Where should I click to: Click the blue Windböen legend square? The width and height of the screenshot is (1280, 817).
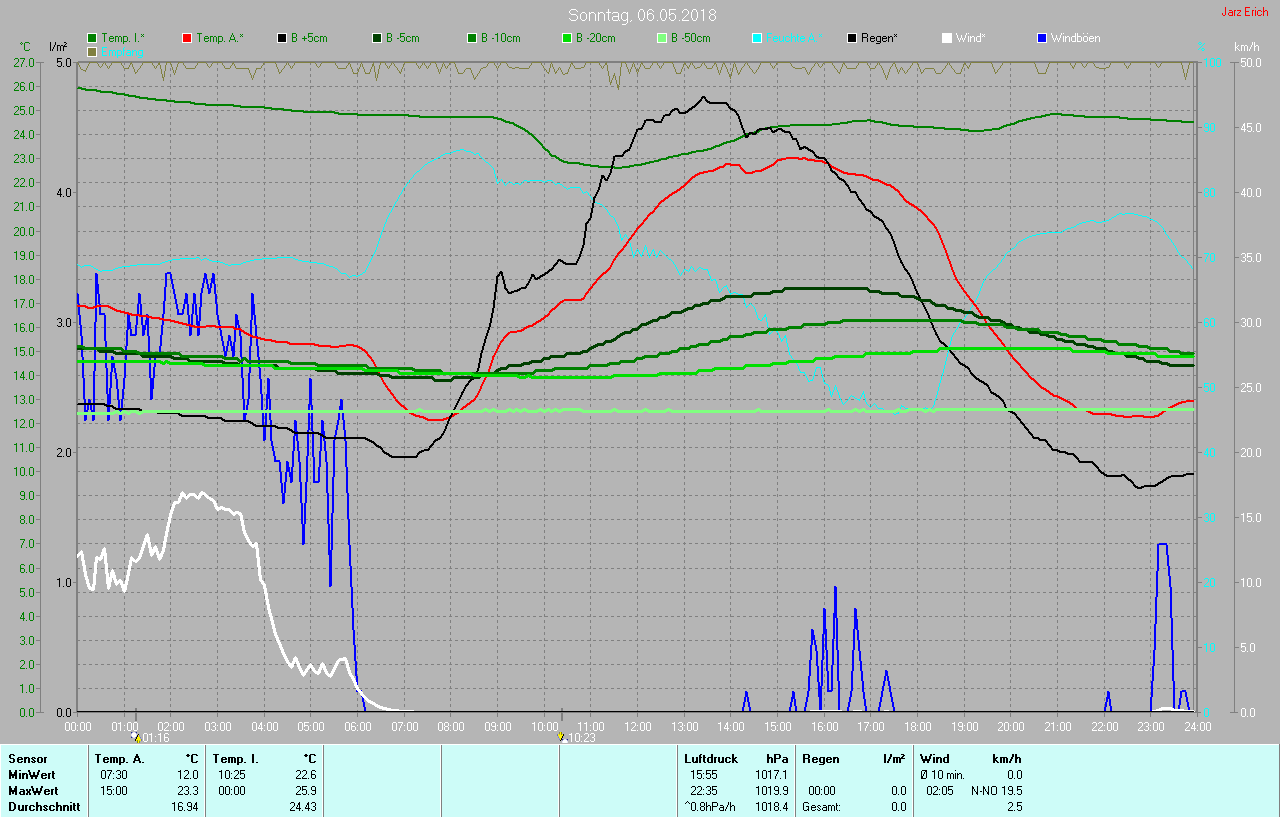point(1043,38)
